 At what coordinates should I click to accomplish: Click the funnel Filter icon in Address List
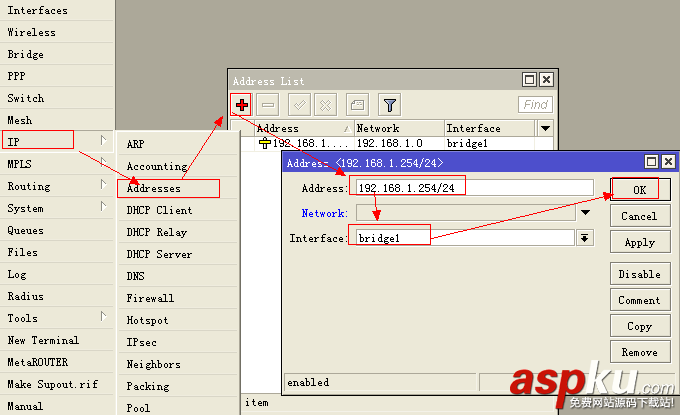click(x=389, y=105)
